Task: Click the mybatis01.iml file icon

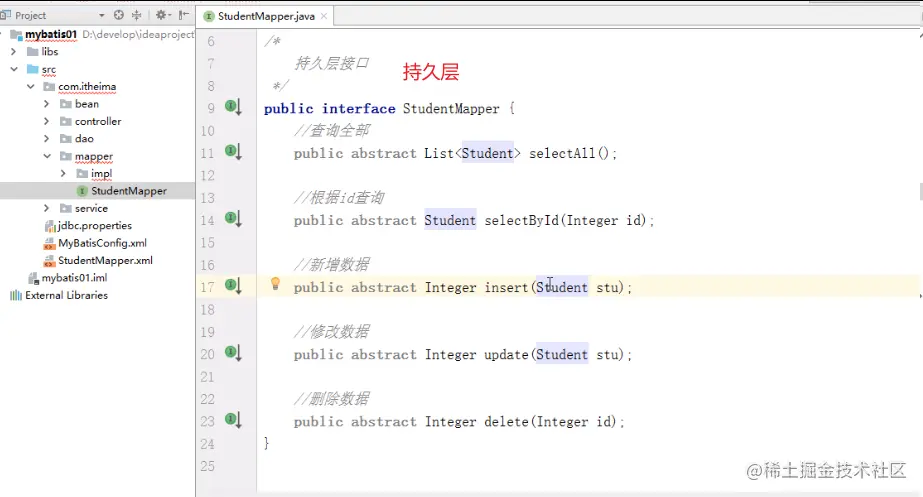Action: click(34, 277)
